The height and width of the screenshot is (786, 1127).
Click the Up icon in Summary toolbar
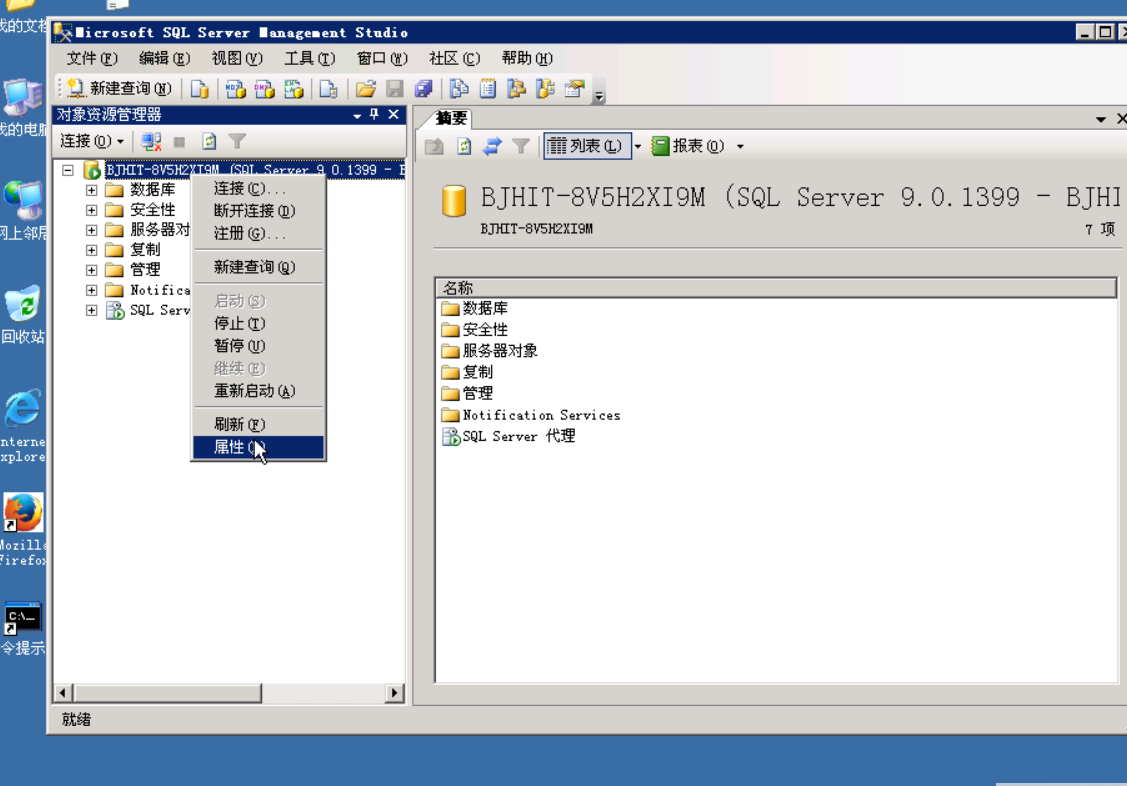[434, 147]
